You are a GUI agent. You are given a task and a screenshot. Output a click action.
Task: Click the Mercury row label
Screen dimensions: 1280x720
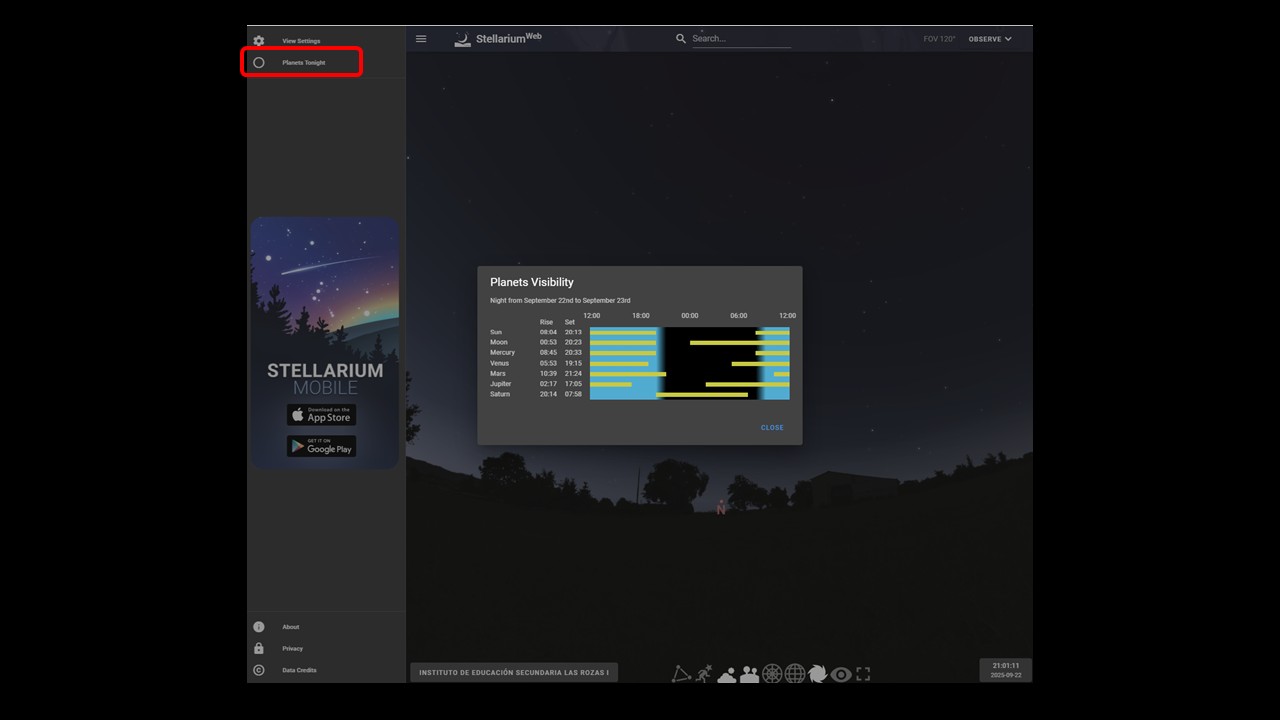(503, 353)
